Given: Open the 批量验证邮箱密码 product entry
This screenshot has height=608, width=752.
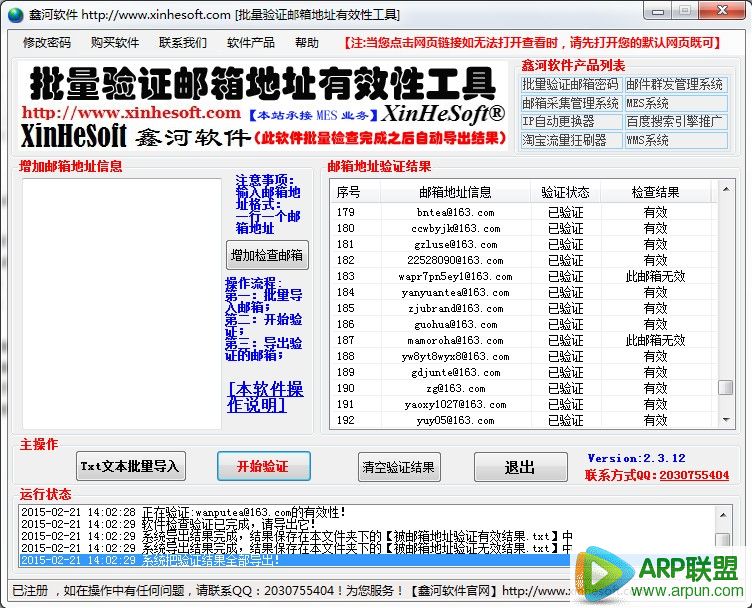Looking at the screenshot, I should (570, 85).
